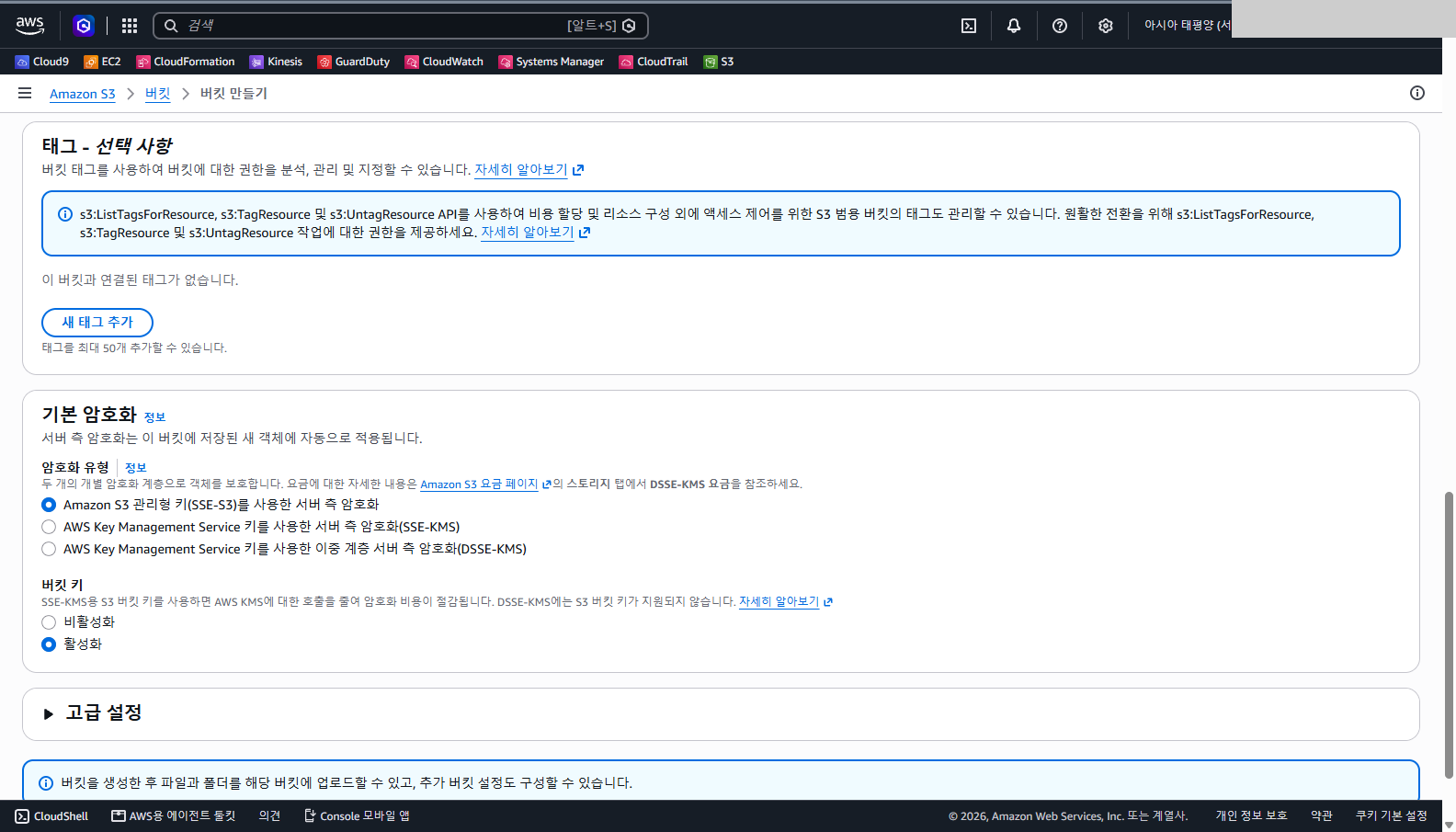Open the Amazon Q icon in header
Viewport: 1456px width, 832px height.
pyautogui.click(x=84, y=26)
